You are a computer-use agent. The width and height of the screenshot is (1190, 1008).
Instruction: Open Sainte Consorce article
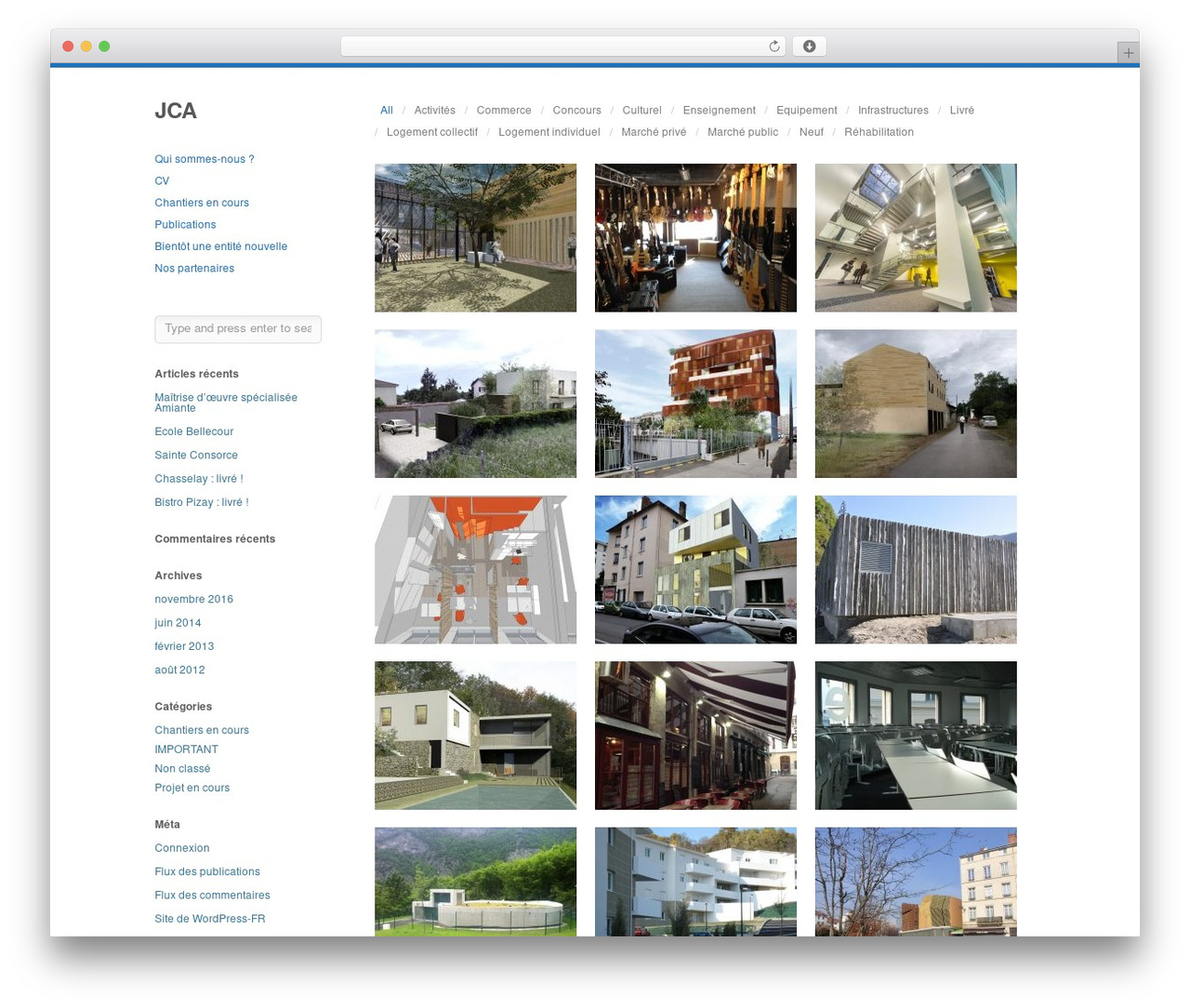tap(196, 456)
